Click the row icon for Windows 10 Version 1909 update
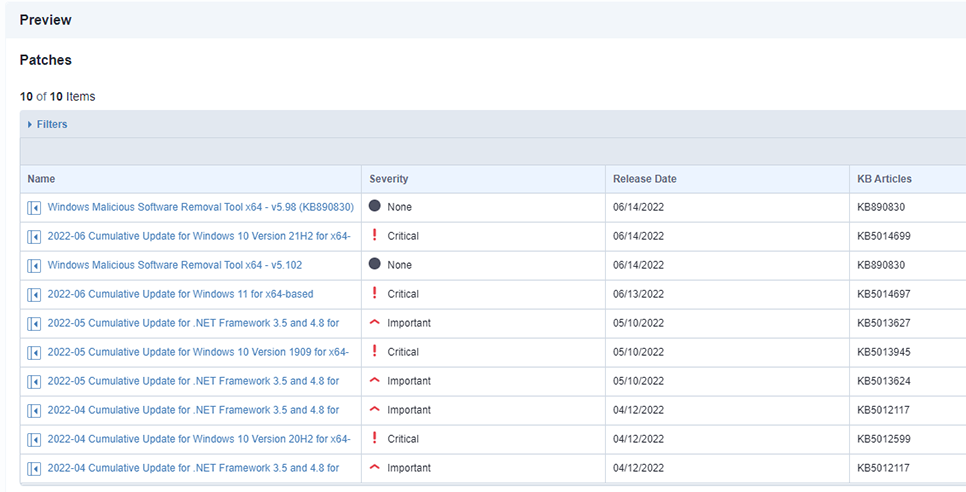The height and width of the screenshot is (492, 966). pos(34,353)
